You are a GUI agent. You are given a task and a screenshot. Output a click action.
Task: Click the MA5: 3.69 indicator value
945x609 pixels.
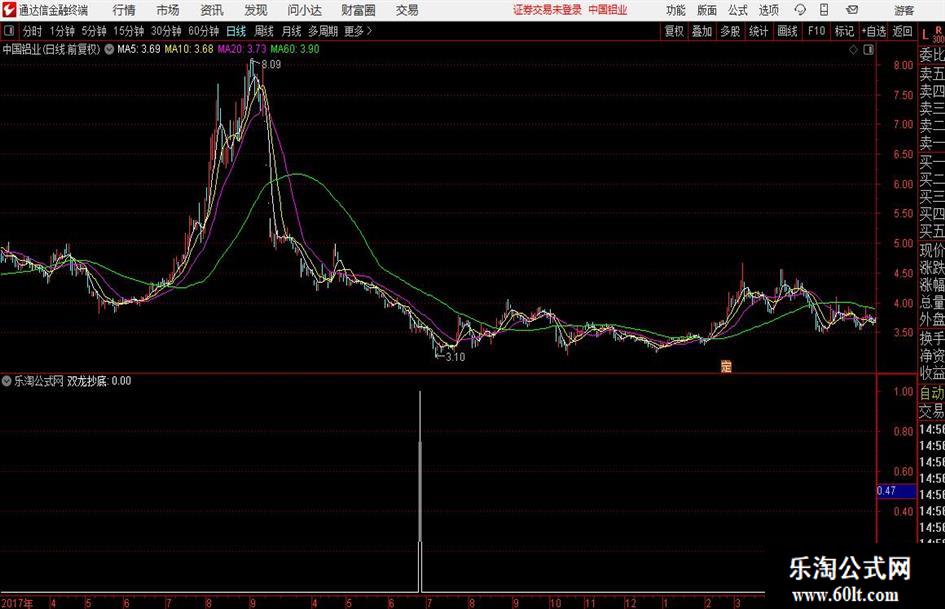click(x=139, y=49)
